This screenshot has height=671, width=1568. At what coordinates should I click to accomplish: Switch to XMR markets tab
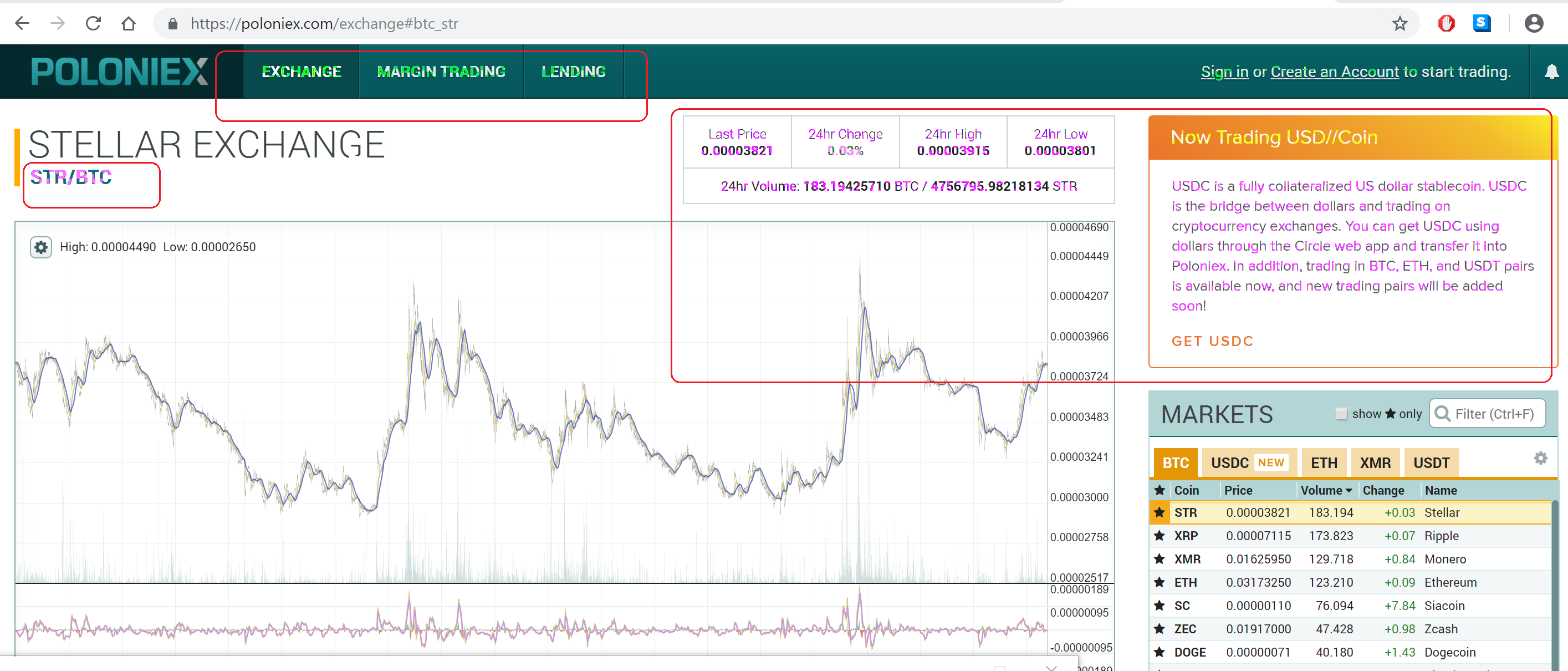click(1375, 462)
